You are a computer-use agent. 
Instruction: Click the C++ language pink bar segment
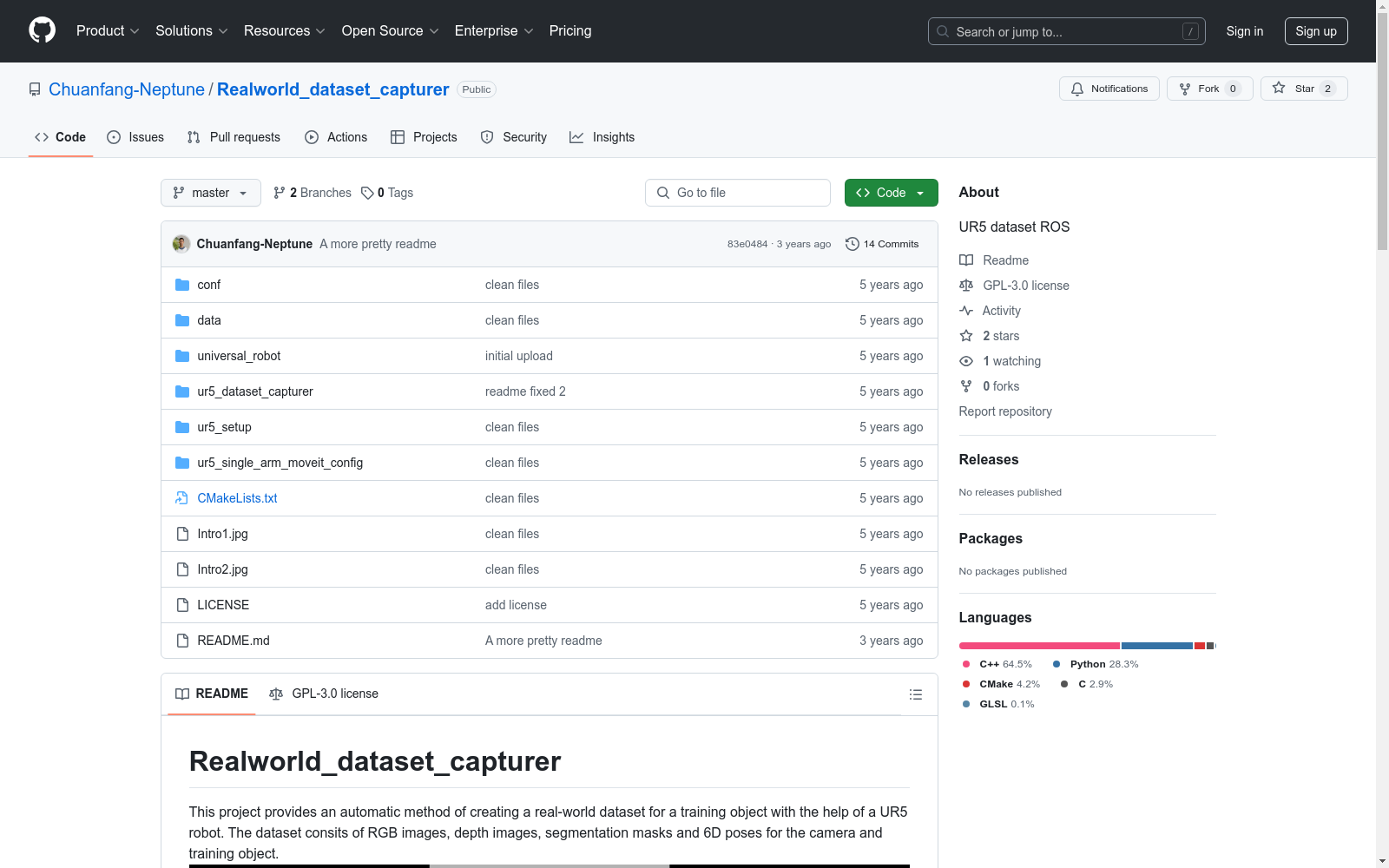pos(1039,646)
